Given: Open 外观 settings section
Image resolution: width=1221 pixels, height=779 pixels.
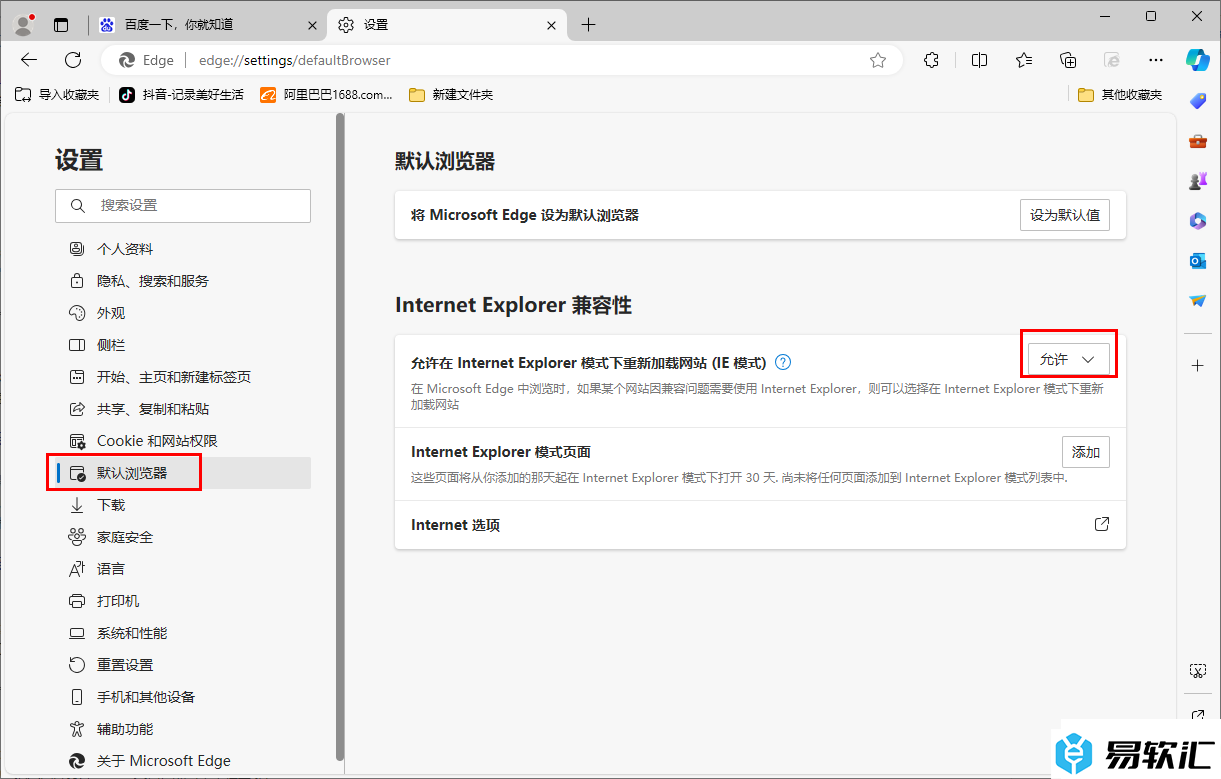Looking at the screenshot, I should point(183,313).
